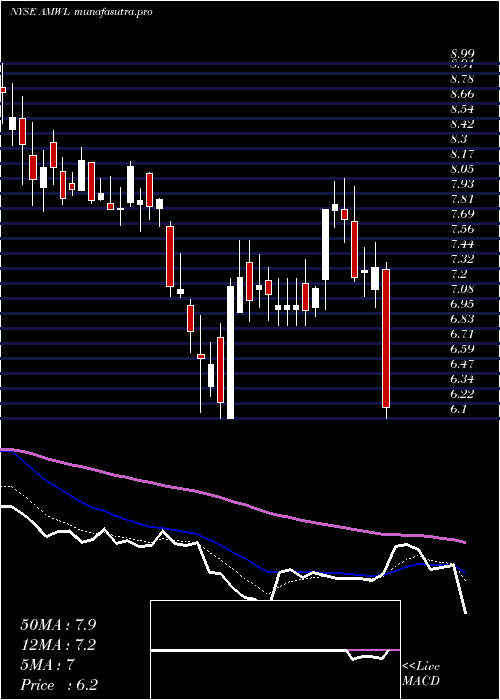
Task: Click the 8.54 price axis label
Action: pyautogui.click(x=462, y=109)
